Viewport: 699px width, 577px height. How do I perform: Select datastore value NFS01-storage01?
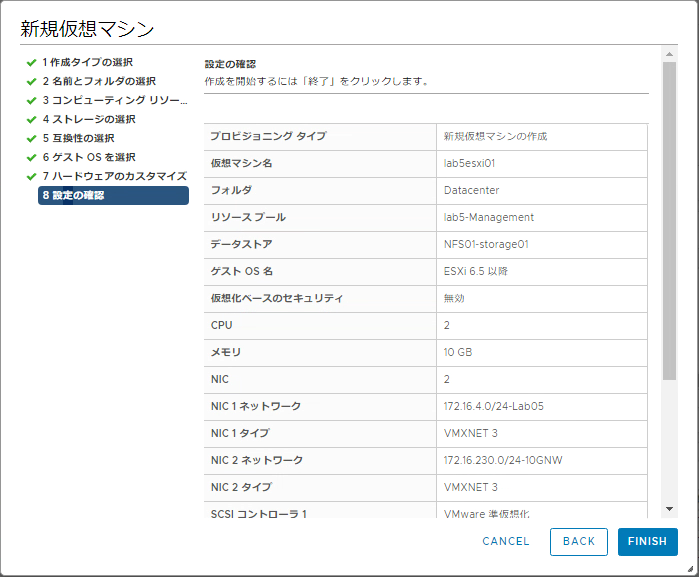(486, 244)
